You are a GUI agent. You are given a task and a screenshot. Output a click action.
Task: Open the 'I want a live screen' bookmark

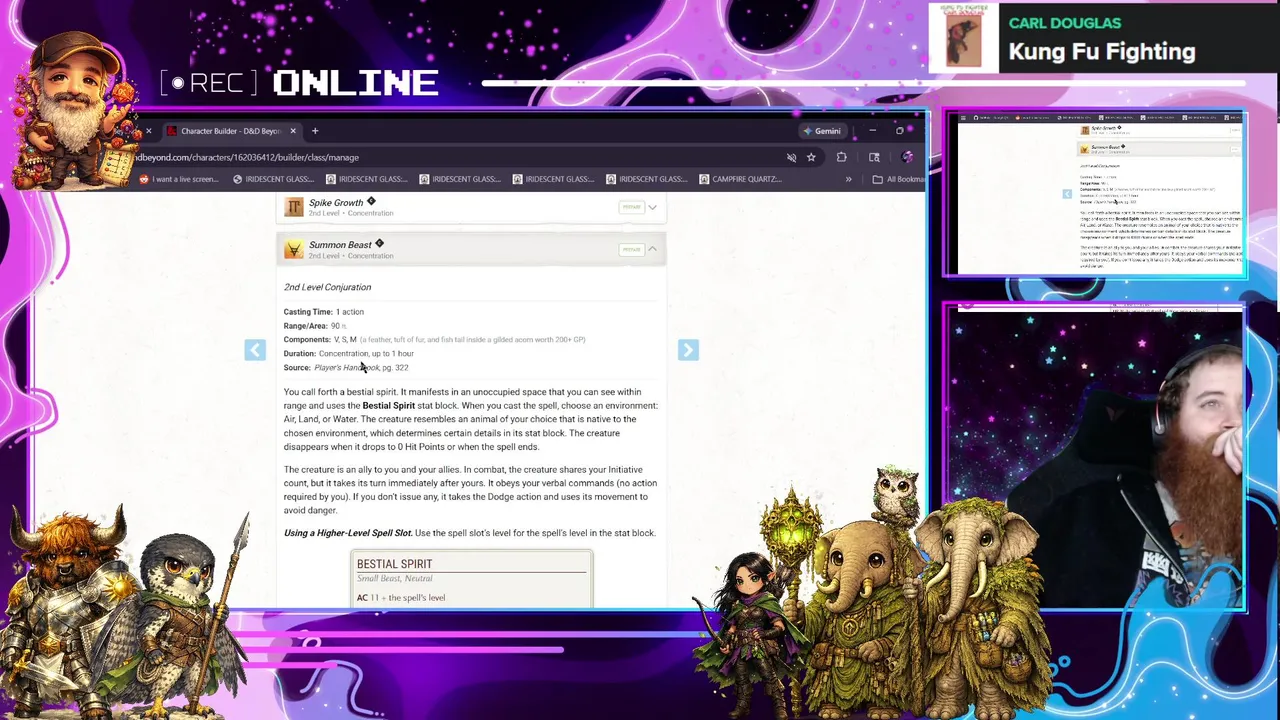click(x=179, y=179)
